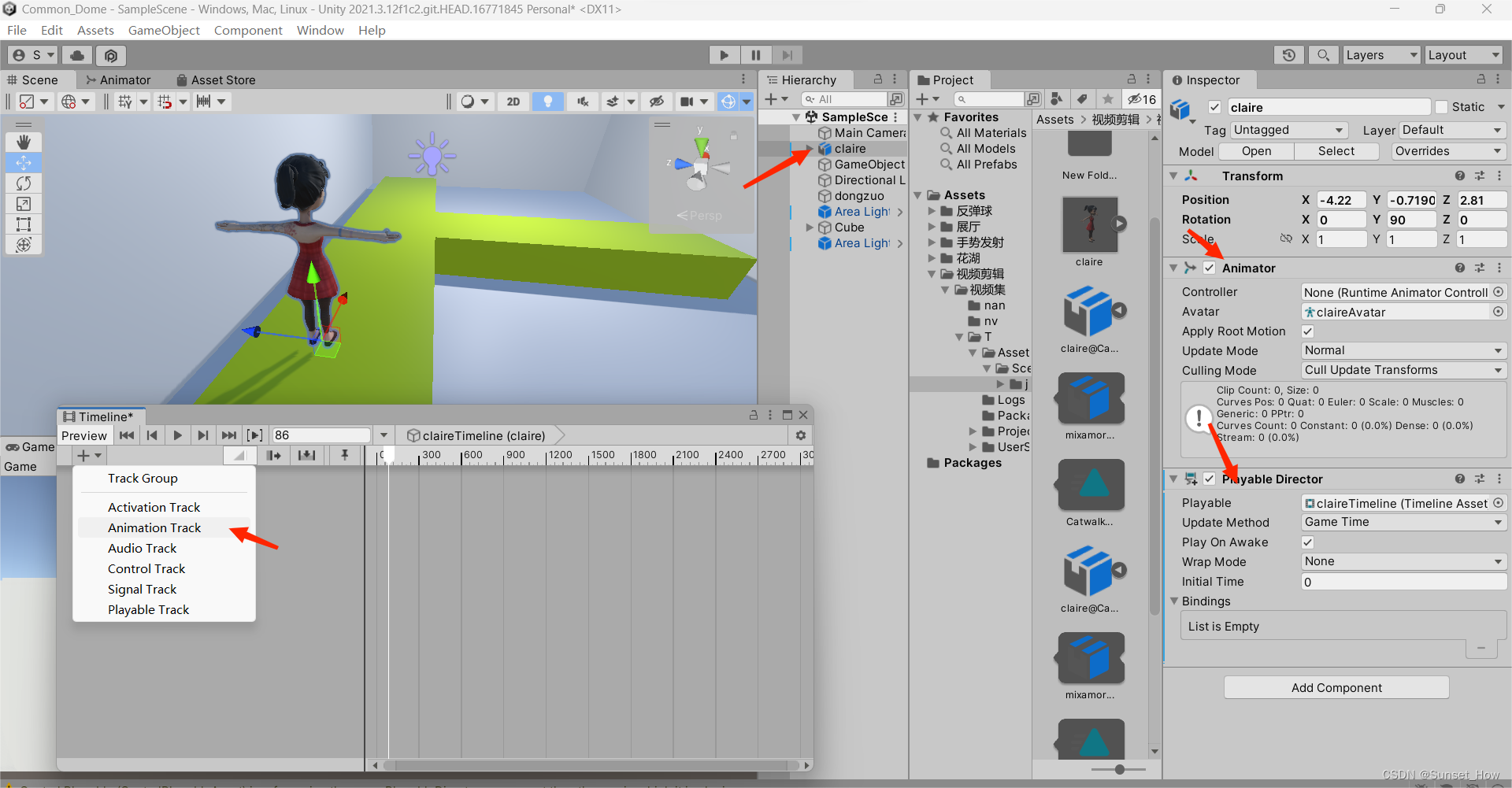Image resolution: width=1512 pixels, height=788 pixels.
Task: Click the claire thumbnail in the Project panel
Action: pyautogui.click(x=1088, y=224)
